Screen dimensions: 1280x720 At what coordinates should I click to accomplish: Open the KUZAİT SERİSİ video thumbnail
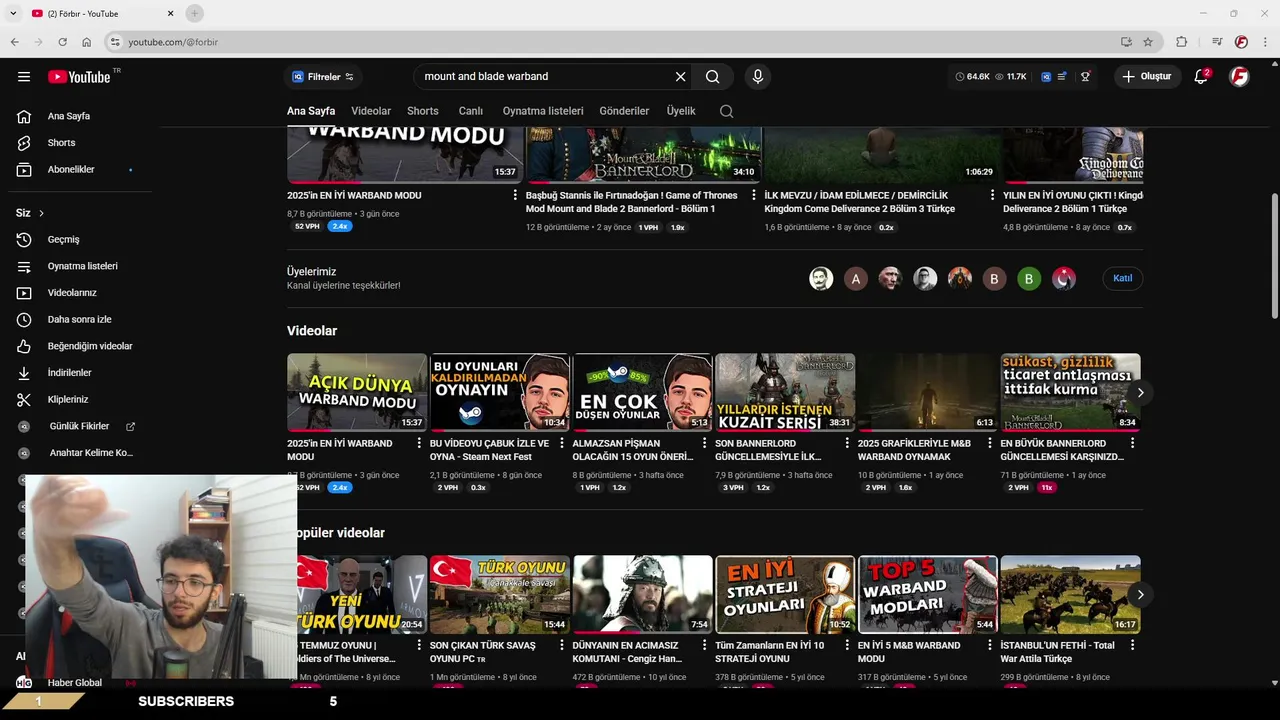(x=785, y=392)
